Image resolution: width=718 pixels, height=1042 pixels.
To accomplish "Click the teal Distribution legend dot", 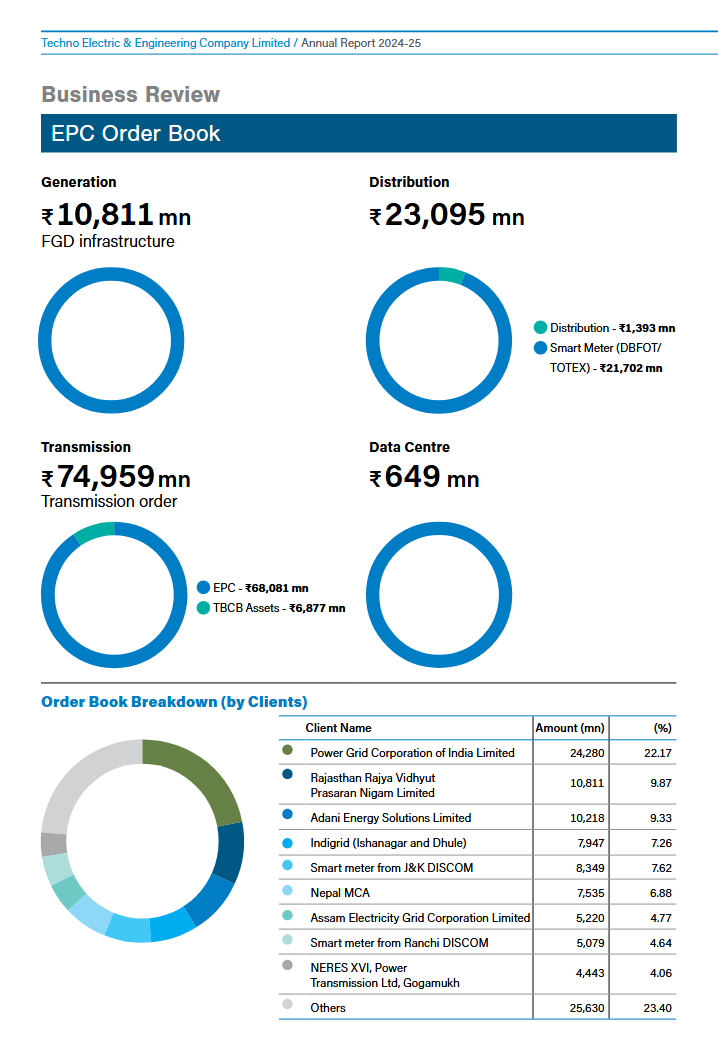I will (541, 328).
